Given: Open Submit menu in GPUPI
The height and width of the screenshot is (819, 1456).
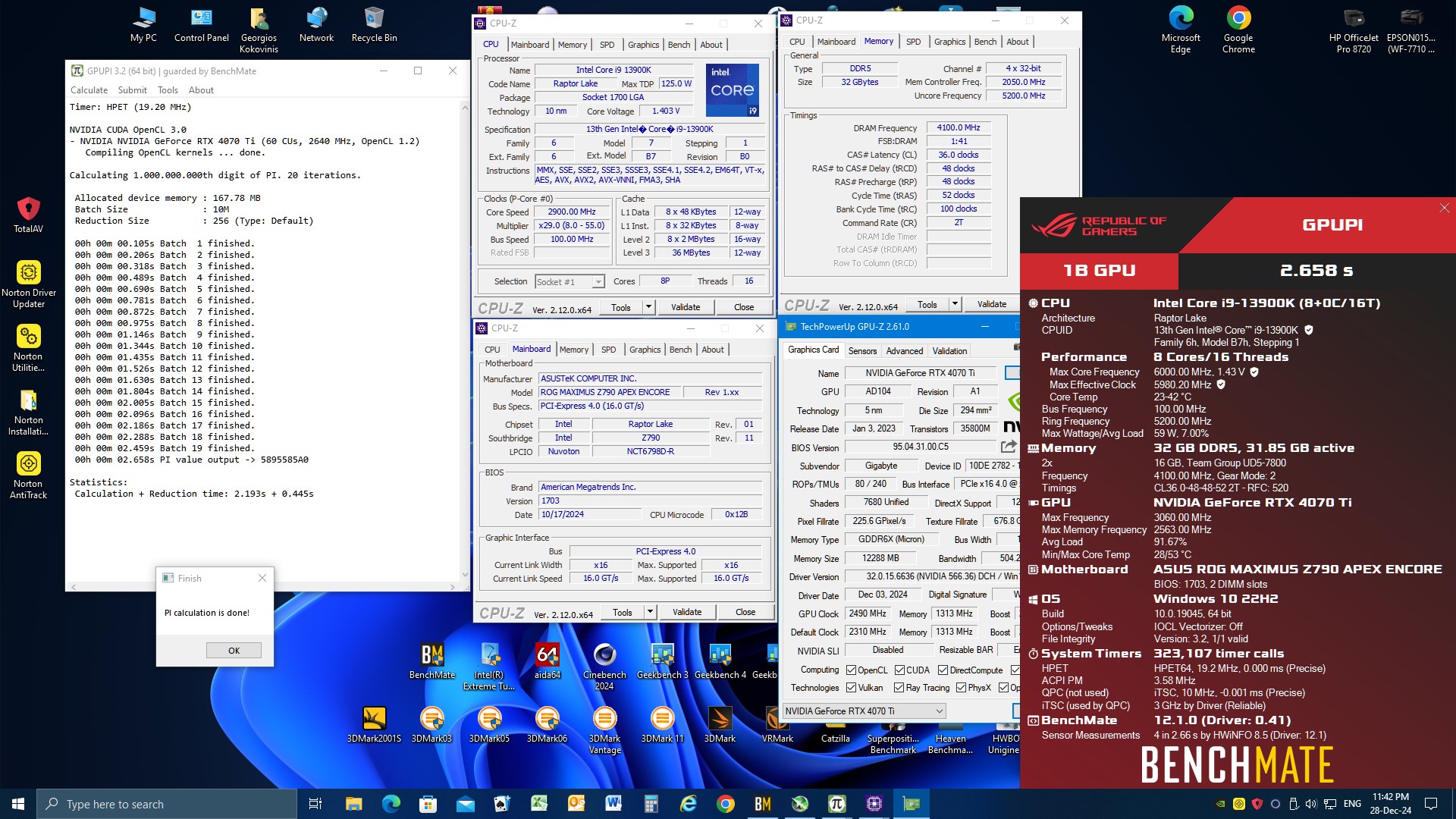Looking at the screenshot, I should [133, 89].
